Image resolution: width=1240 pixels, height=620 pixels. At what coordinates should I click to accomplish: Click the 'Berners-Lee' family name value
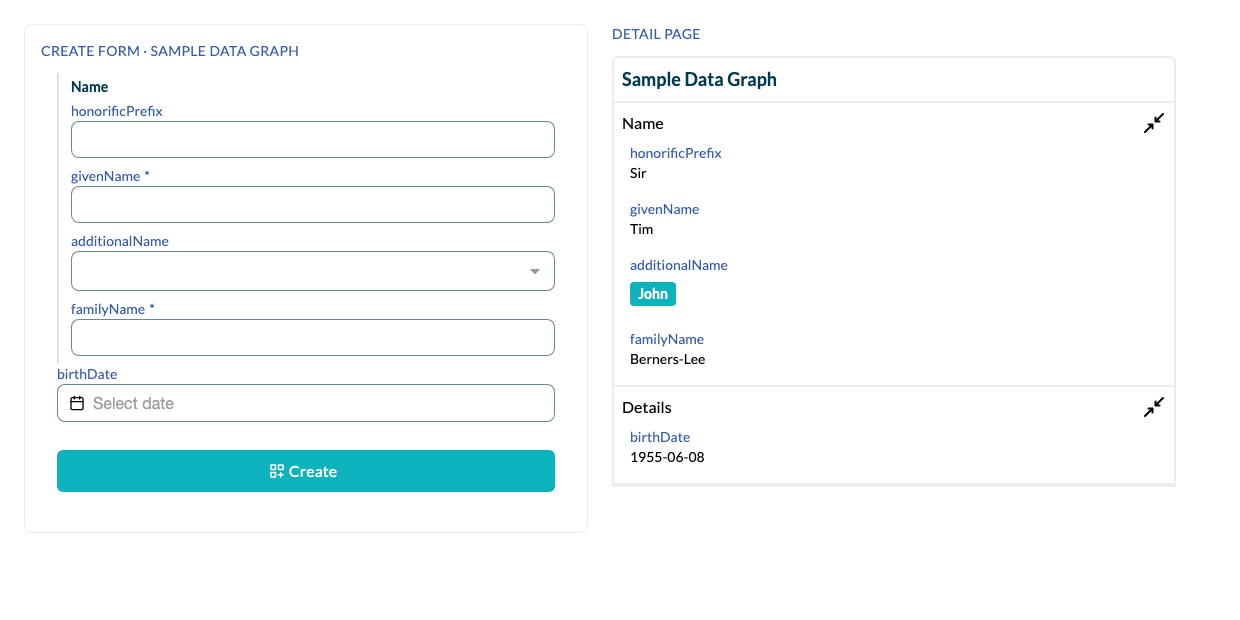(668, 359)
